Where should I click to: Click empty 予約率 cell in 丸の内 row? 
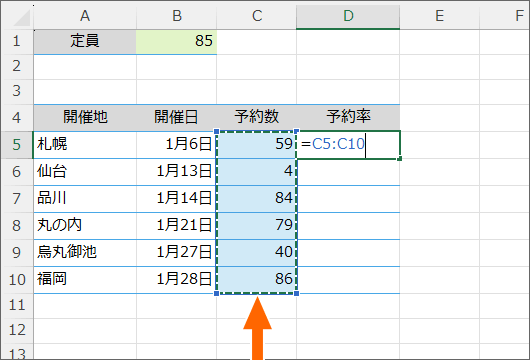click(x=348, y=226)
